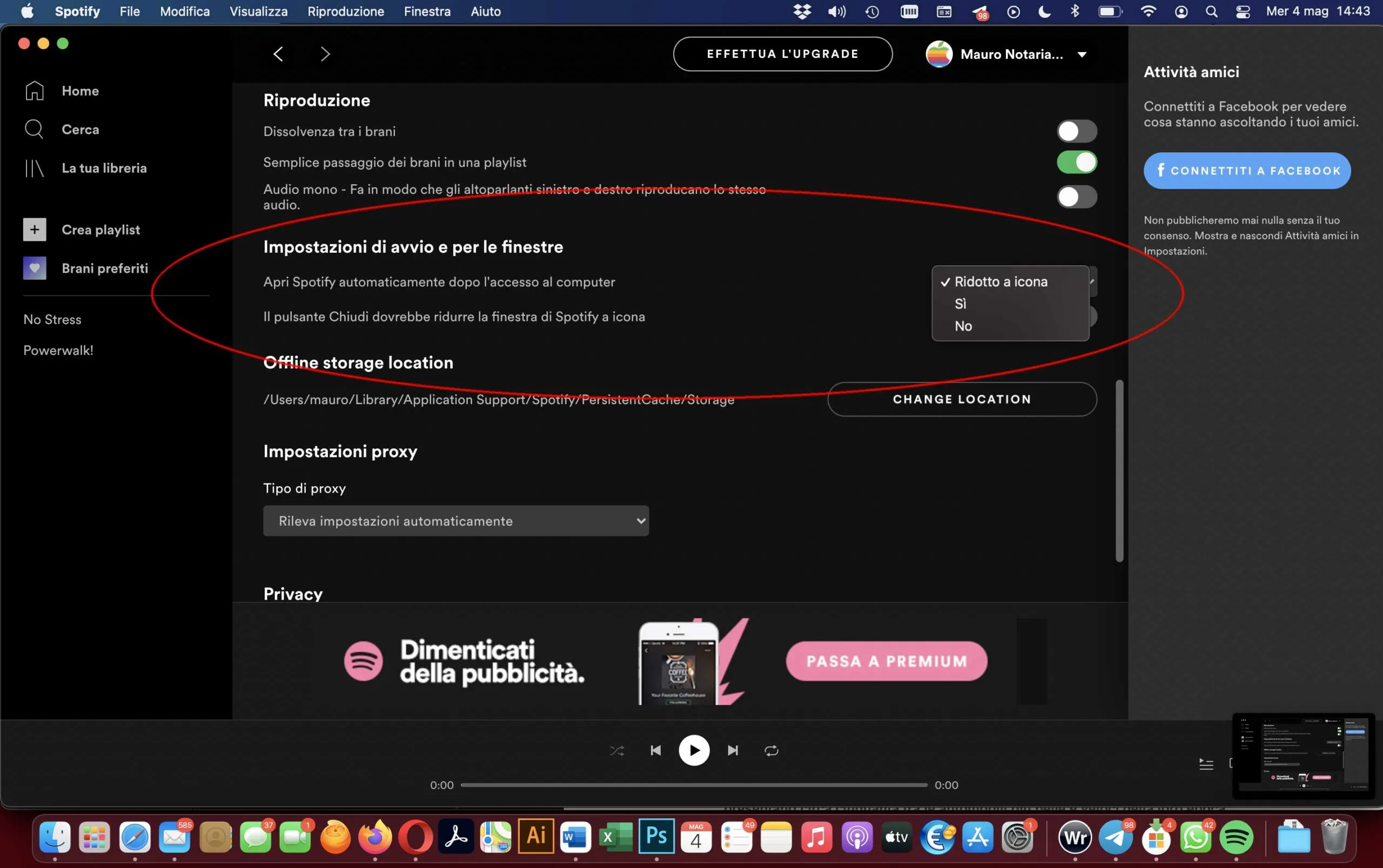Activate the repeat icon in playback controls

point(771,750)
